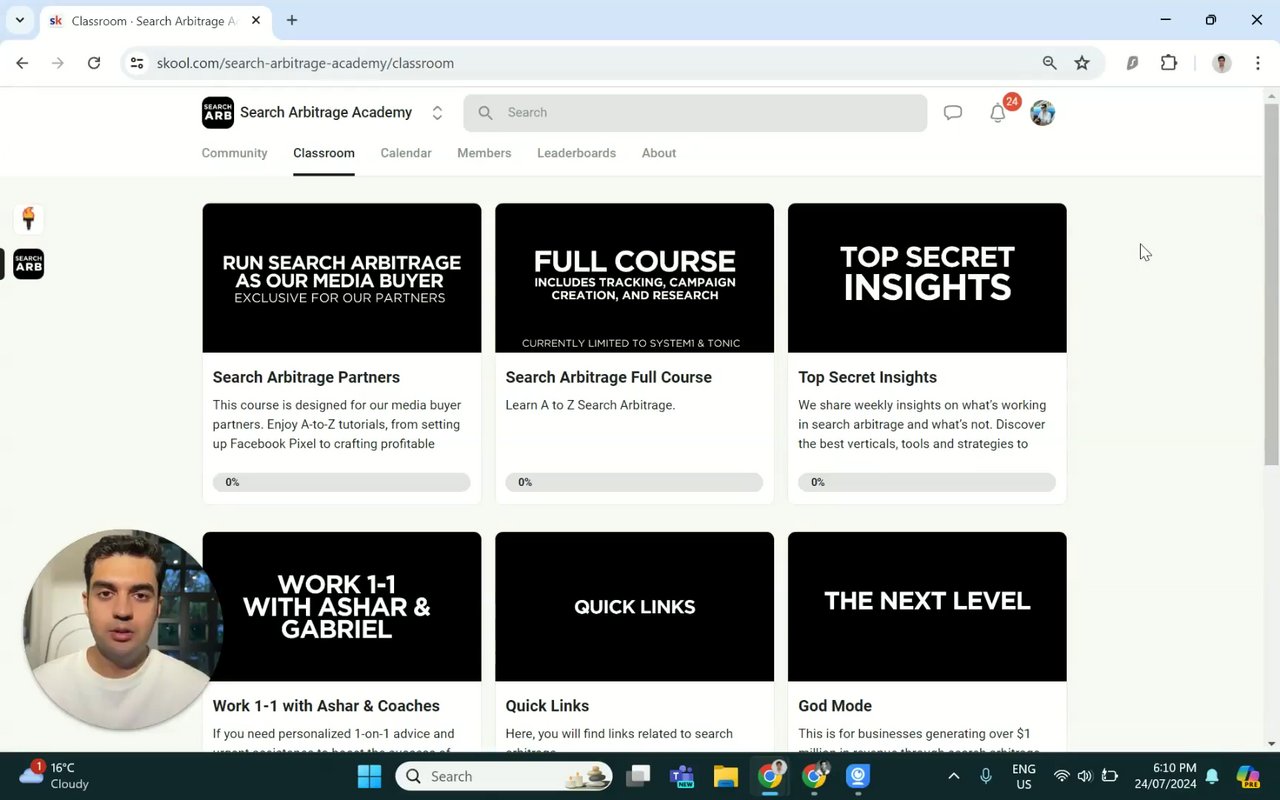Screen dimensions: 1280x800
Task: Click the magnifier icon inside Skool search box
Action: coord(486,113)
